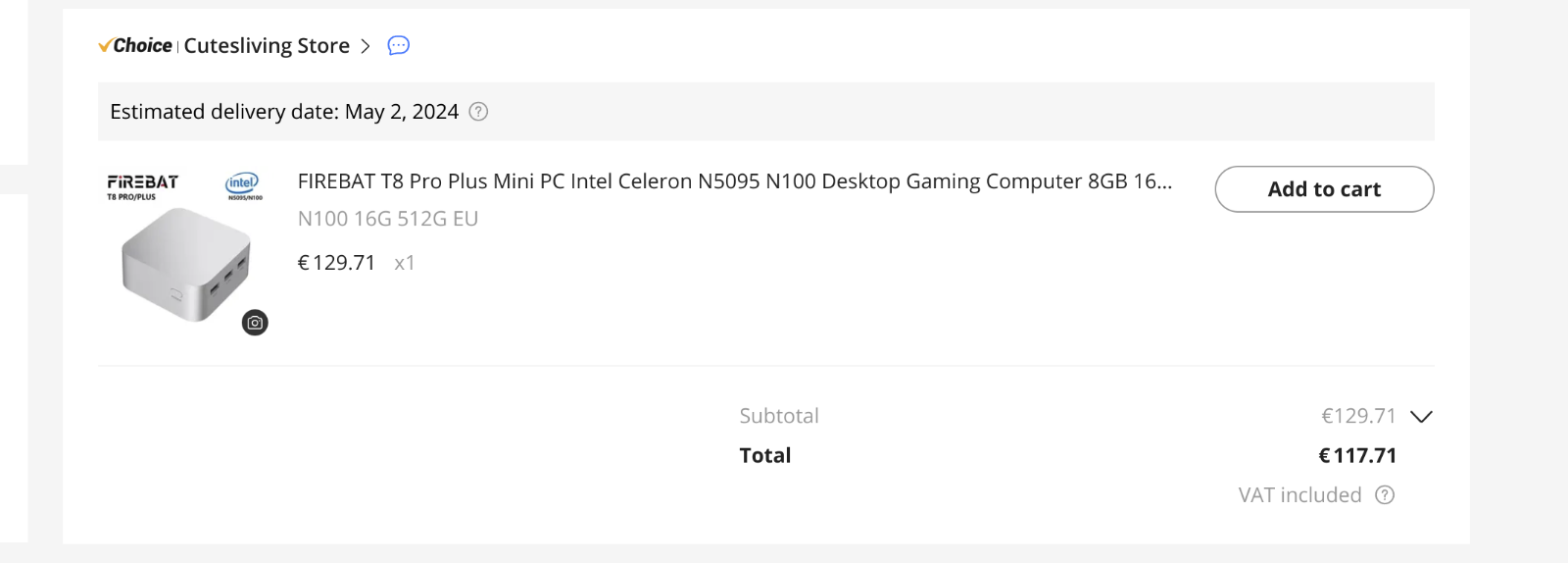
Task: Click the FIREBAT Mini PC product thumbnail
Action: [x=184, y=250]
